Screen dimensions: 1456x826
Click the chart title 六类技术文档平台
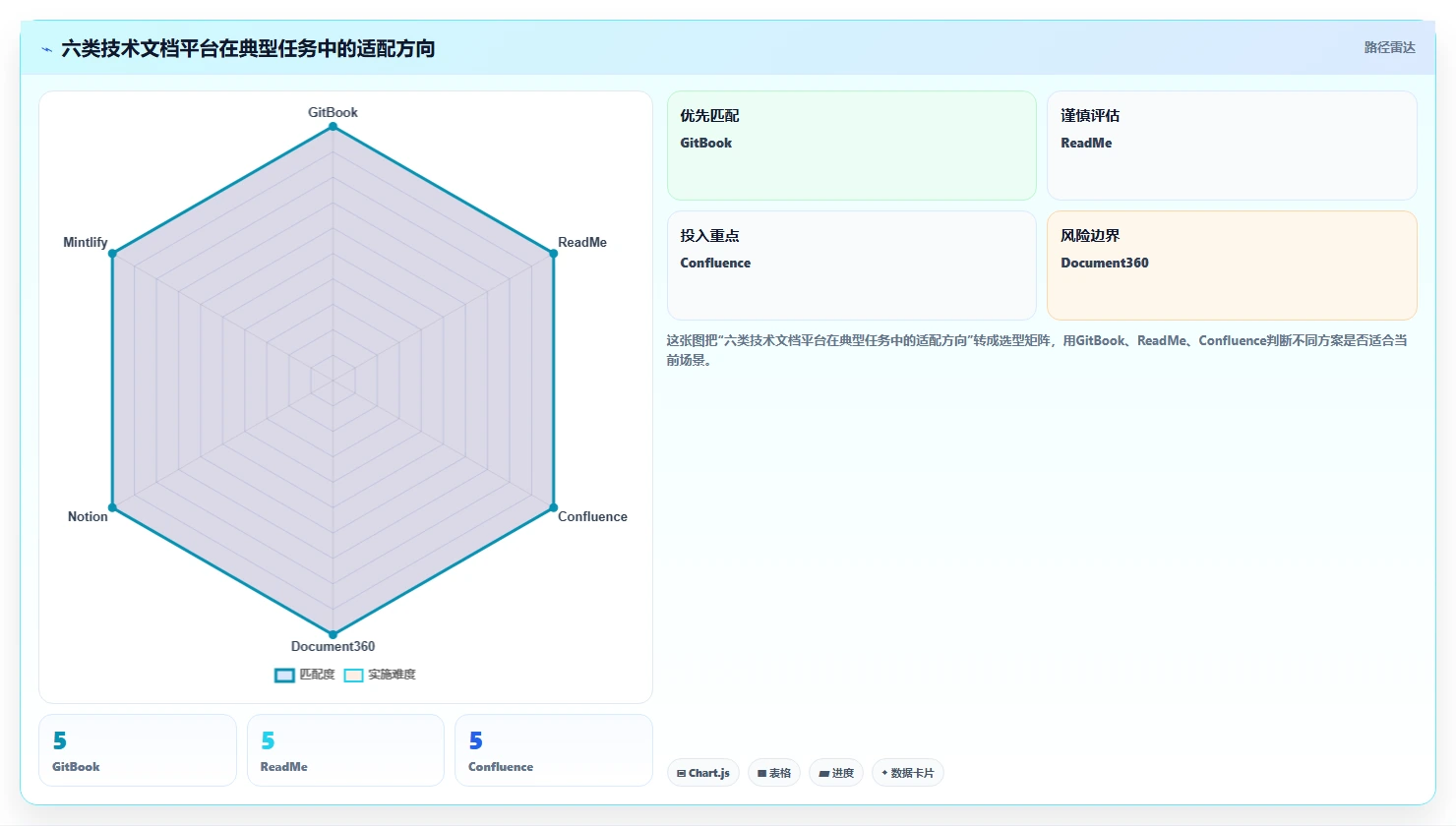coord(248,48)
